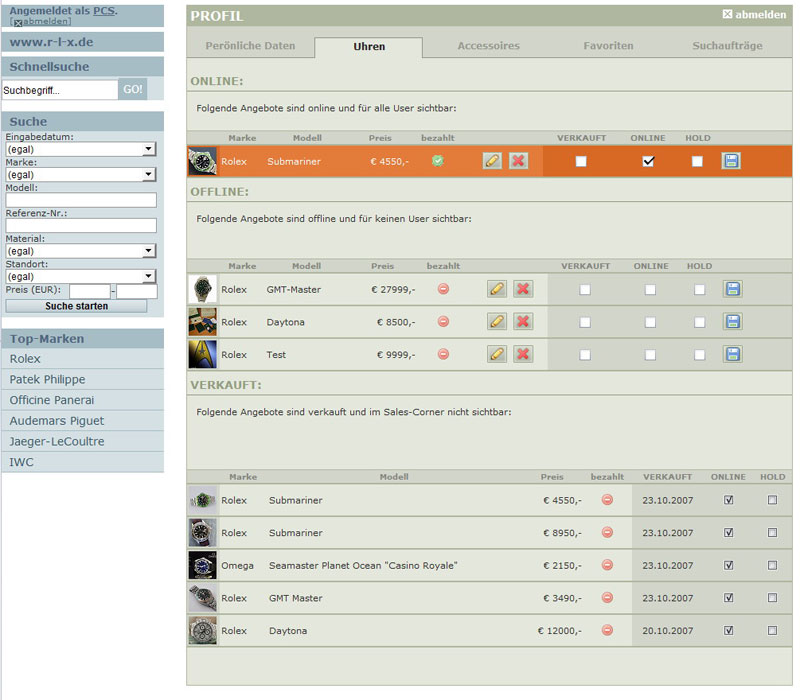This screenshot has height=700, width=800.
Task: Edit the Rolex Test offer
Action: pos(497,355)
